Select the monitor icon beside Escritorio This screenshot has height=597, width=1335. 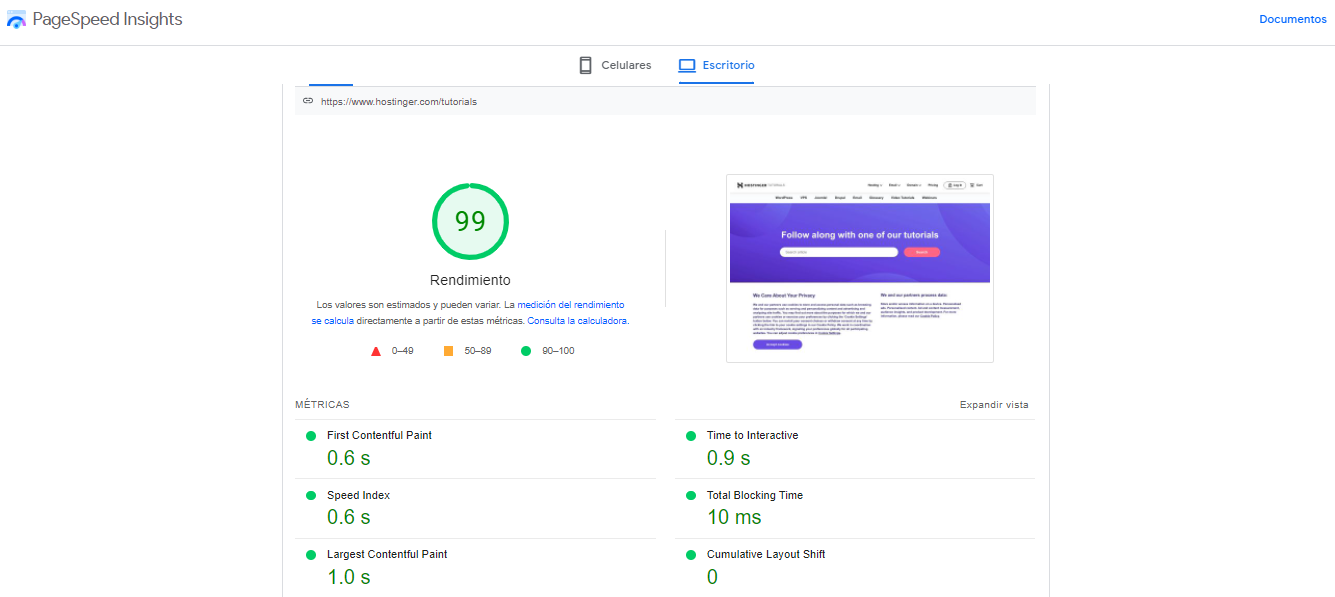click(687, 64)
